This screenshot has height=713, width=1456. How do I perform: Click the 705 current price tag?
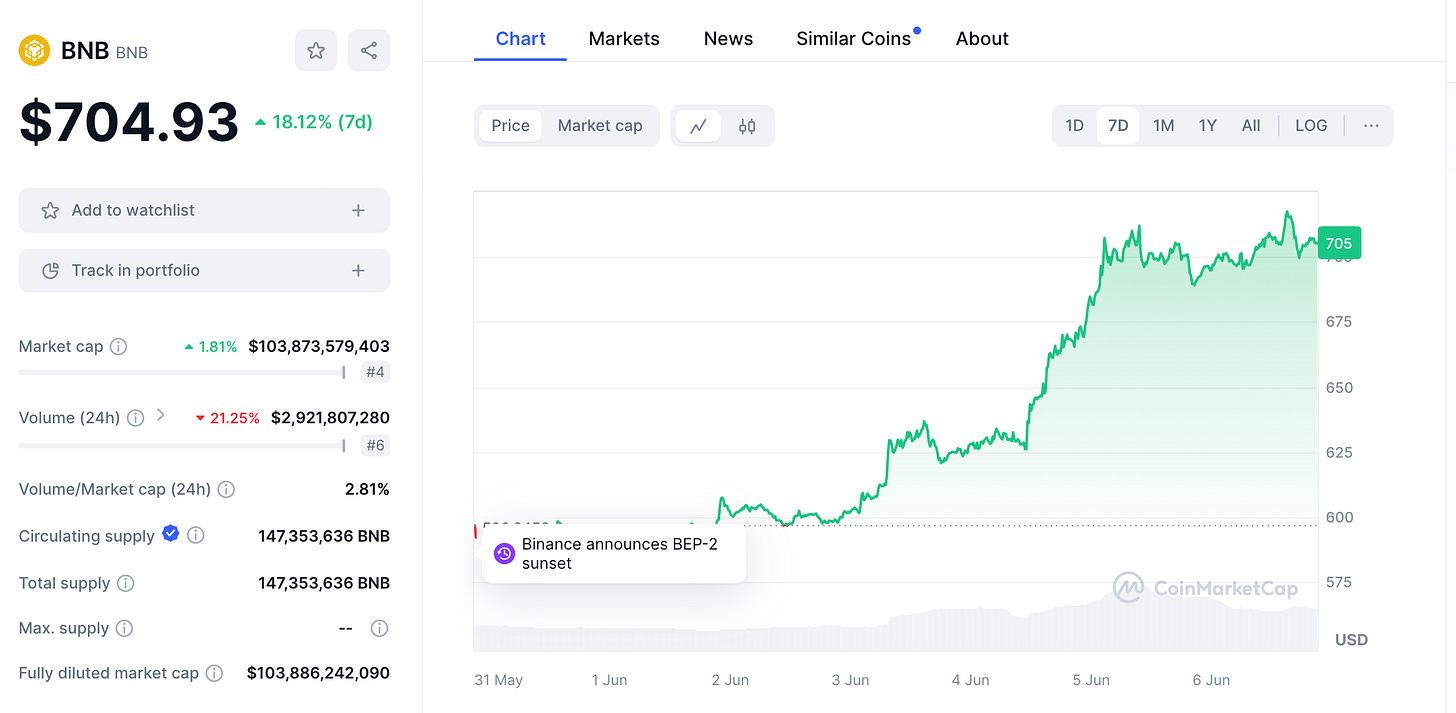coord(1339,243)
